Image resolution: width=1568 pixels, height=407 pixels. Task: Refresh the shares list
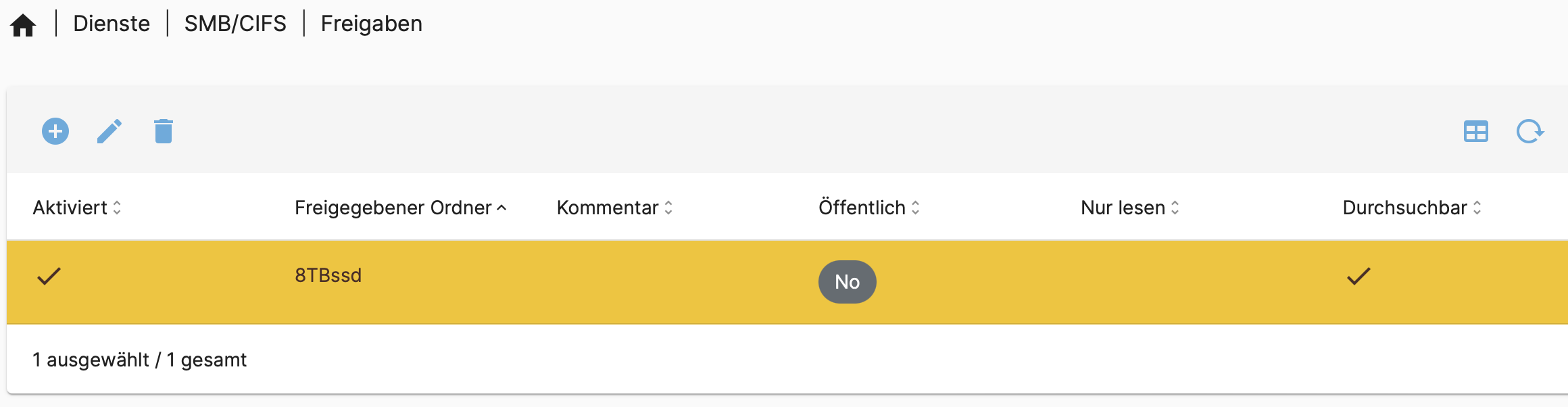point(1529,132)
